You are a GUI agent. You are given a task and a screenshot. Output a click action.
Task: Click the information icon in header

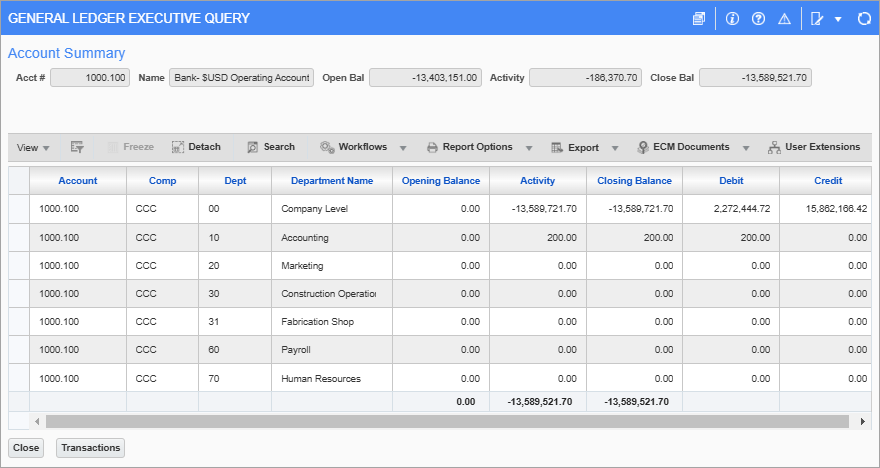coord(732,19)
